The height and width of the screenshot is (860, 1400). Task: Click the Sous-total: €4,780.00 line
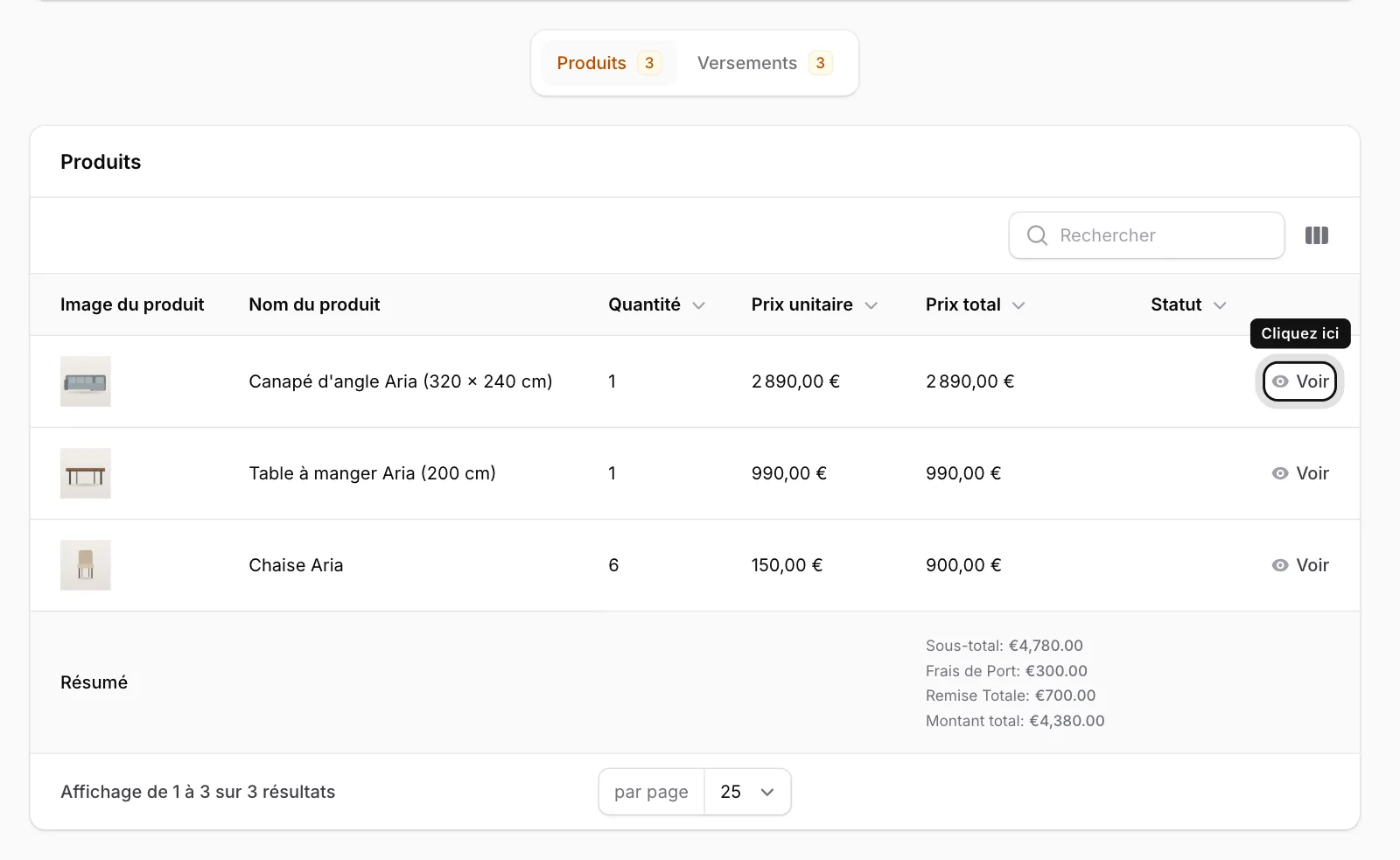[x=1004, y=646]
